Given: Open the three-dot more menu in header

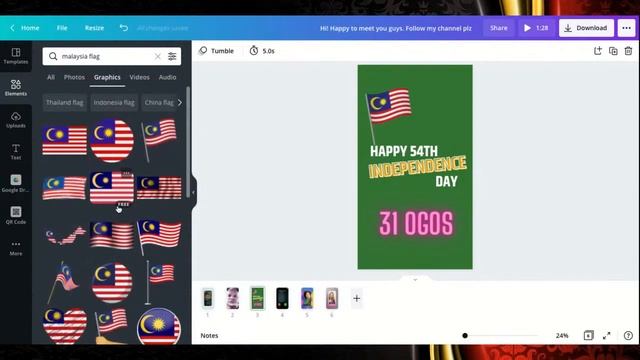Looking at the screenshot, I should pos(627,28).
